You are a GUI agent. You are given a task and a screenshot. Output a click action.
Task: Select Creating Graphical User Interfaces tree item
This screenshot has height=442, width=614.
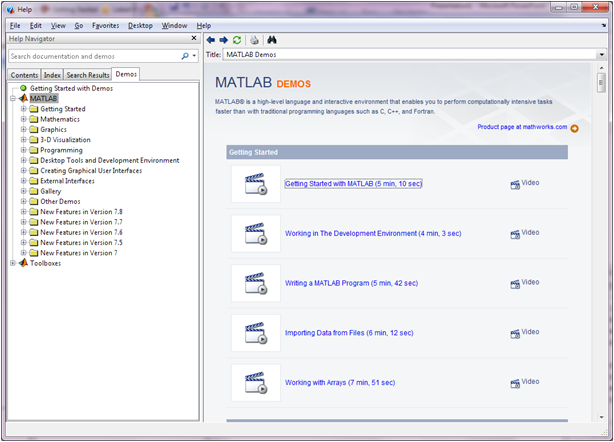click(x=91, y=171)
